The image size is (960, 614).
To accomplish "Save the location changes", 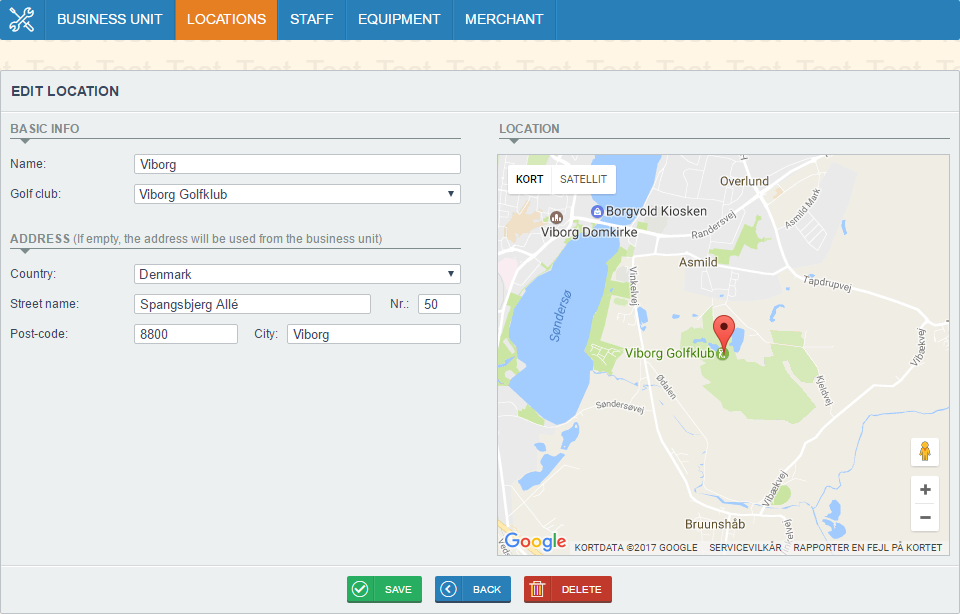I will 385,589.
